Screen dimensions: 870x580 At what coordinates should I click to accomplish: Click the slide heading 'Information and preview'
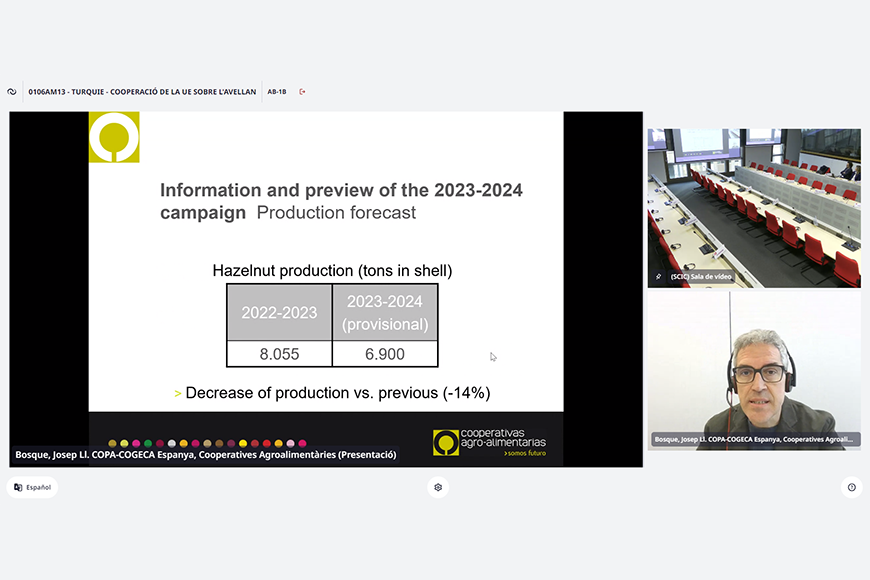(x=341, y=201)
